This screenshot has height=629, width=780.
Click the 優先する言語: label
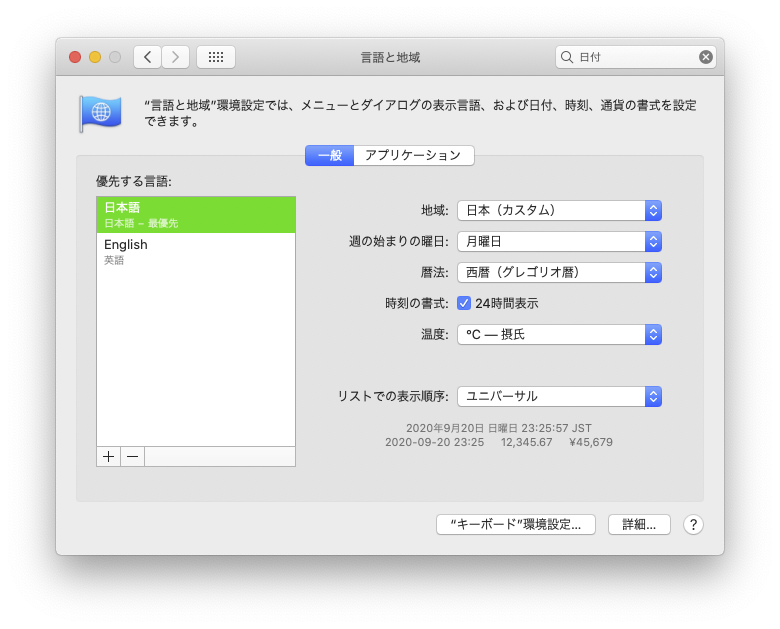(x=134, y=182)
